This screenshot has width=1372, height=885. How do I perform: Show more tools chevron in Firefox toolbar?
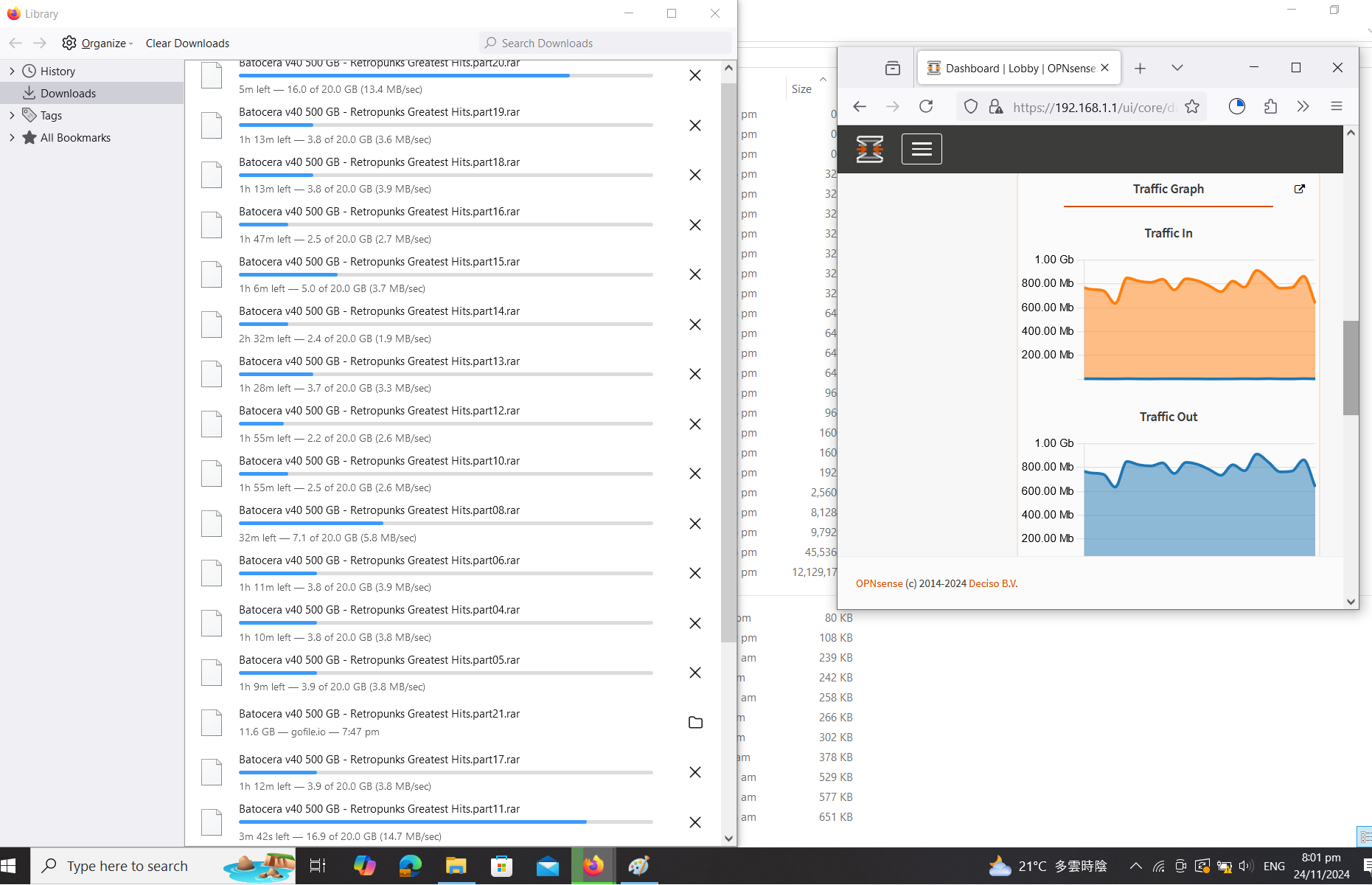1303,107
